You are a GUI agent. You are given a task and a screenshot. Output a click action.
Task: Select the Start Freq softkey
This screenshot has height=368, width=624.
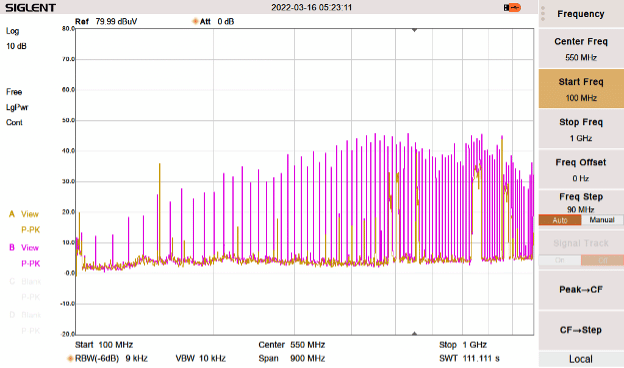[x=581, y=89]
